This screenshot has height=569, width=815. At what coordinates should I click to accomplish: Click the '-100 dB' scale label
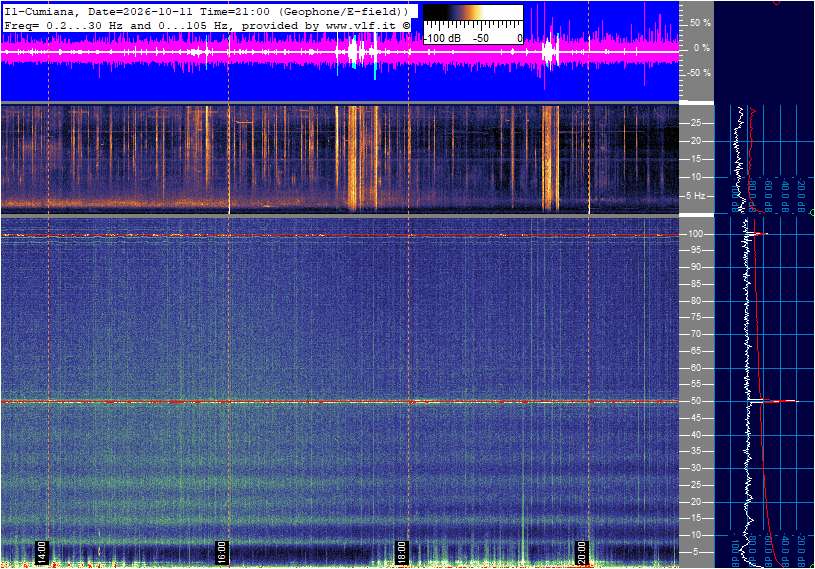pyautogui.click(x=443, y=38)
